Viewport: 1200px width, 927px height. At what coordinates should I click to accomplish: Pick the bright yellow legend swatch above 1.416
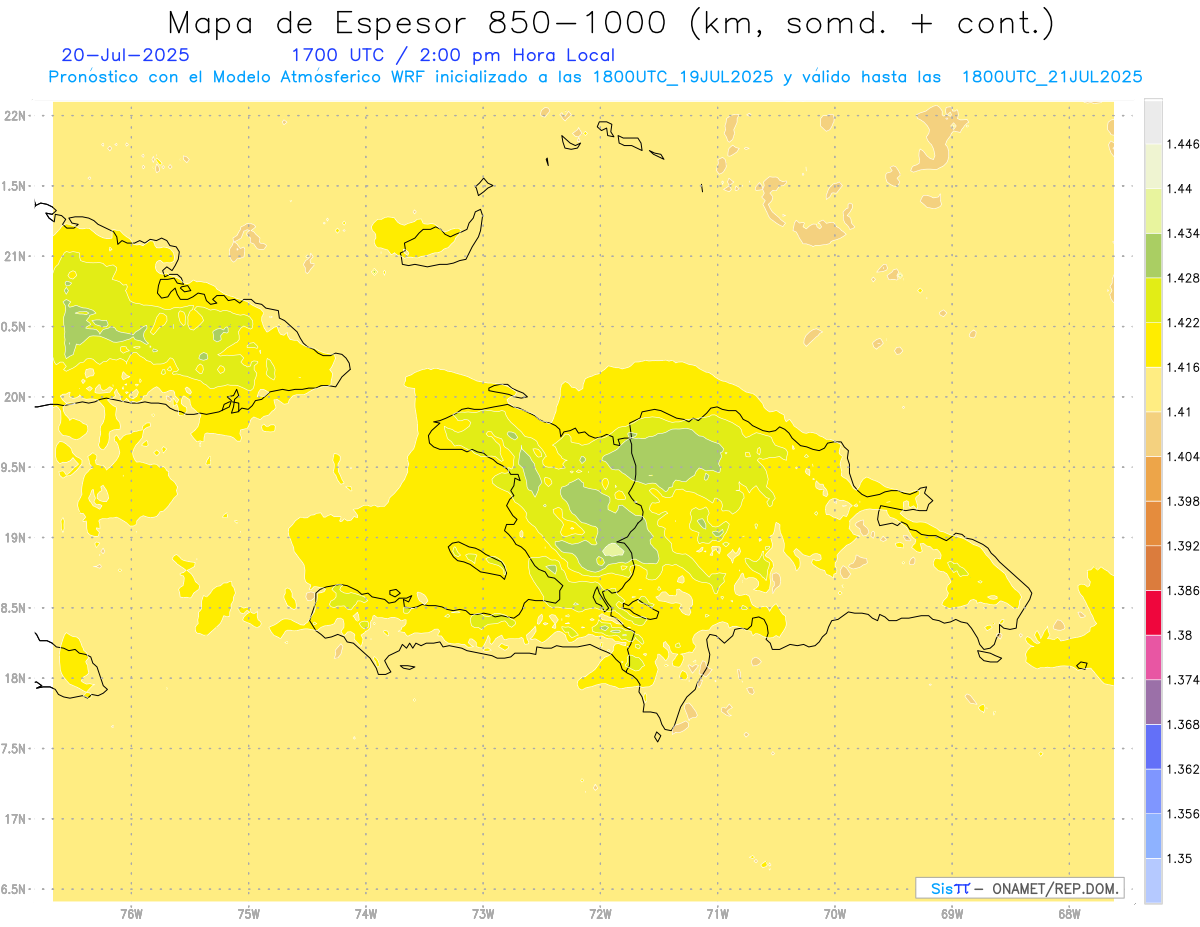point(1153,344)
